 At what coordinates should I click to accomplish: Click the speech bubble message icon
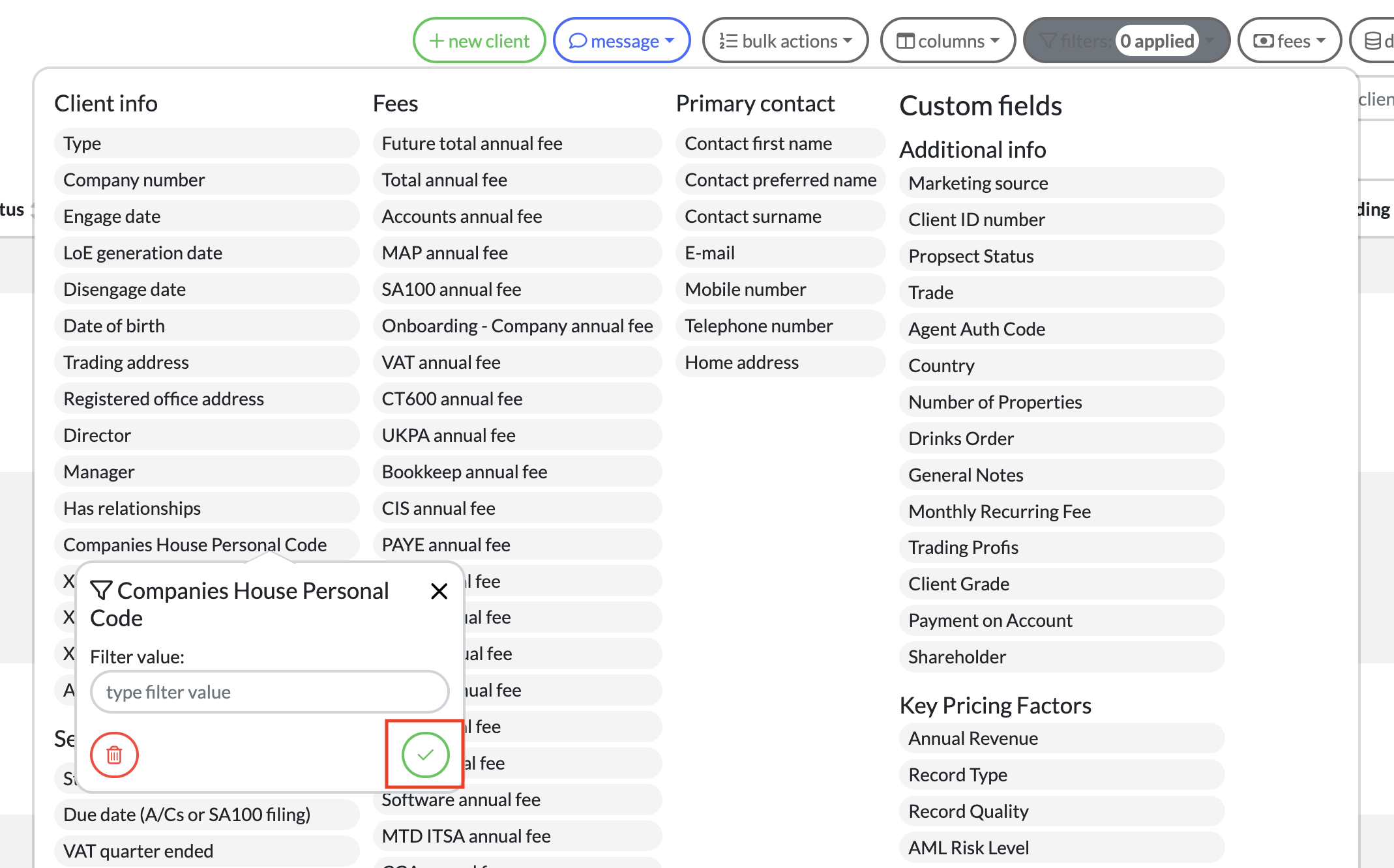pyautogui.click(x=578, y=41)
